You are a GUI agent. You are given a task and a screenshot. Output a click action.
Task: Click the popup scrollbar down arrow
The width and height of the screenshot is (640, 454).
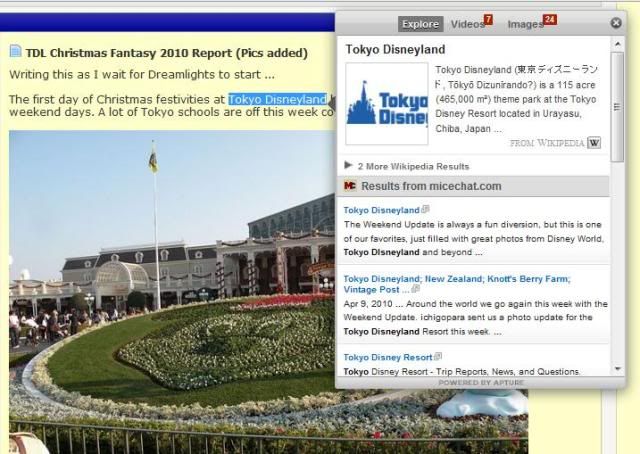618,369
